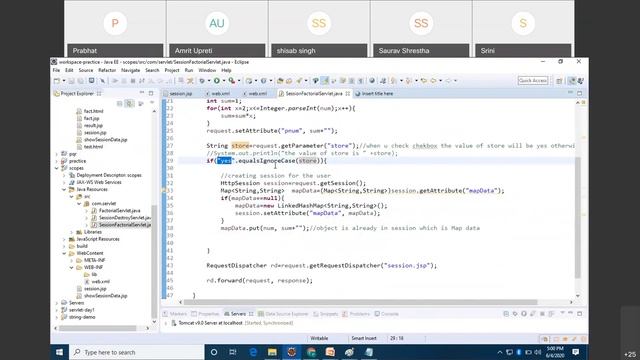Click Link with Editor in Project Explorer

(x=129, y=103)
